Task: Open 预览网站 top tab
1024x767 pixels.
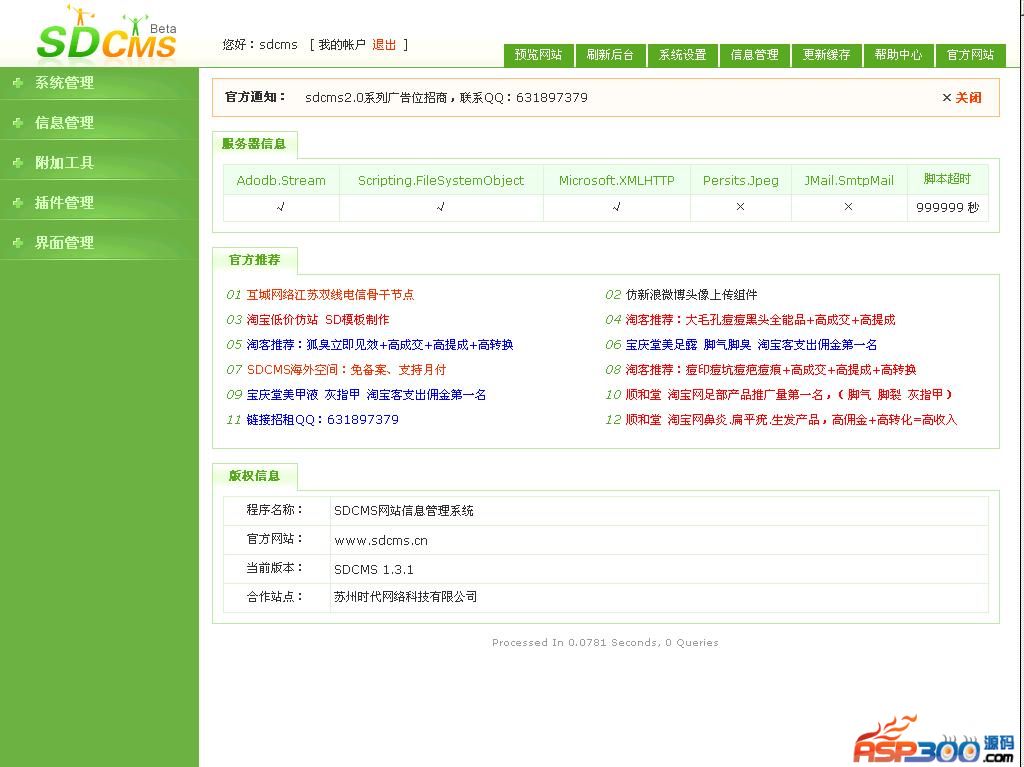Action: [538, 55]
